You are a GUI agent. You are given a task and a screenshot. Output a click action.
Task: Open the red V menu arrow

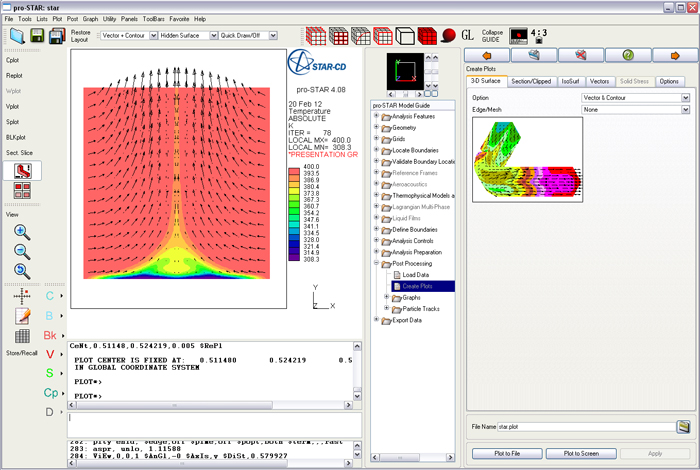pos(62,354)
